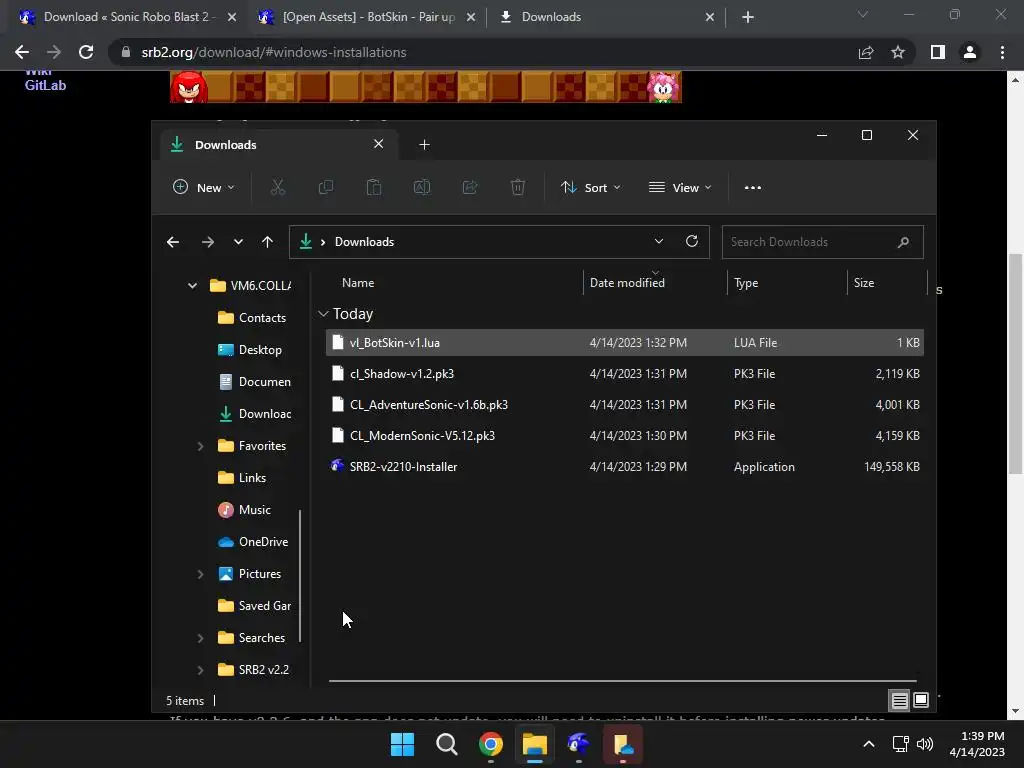Click Chrome back arrow
1024x768 pixels.
coord(22,52)
